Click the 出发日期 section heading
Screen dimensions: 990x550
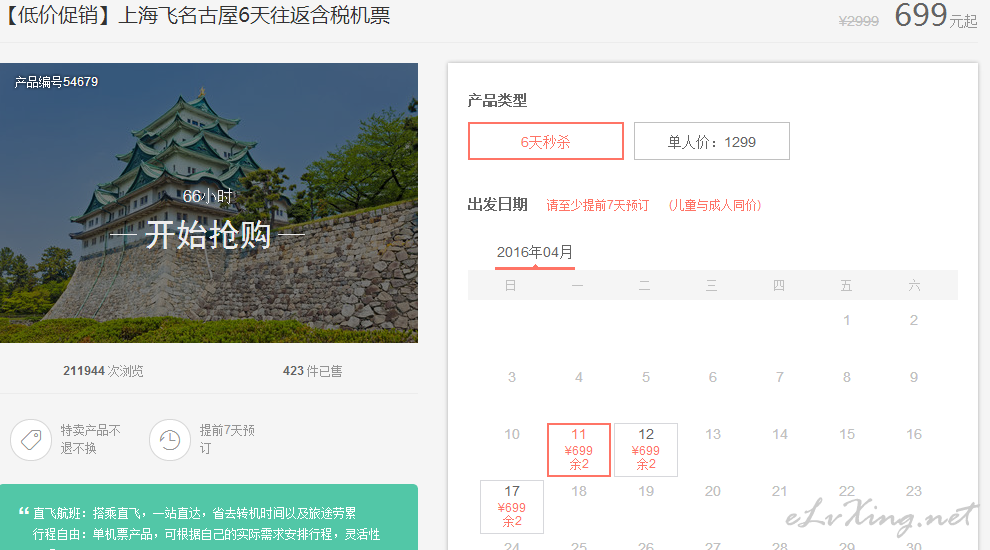tap(498, 205)
